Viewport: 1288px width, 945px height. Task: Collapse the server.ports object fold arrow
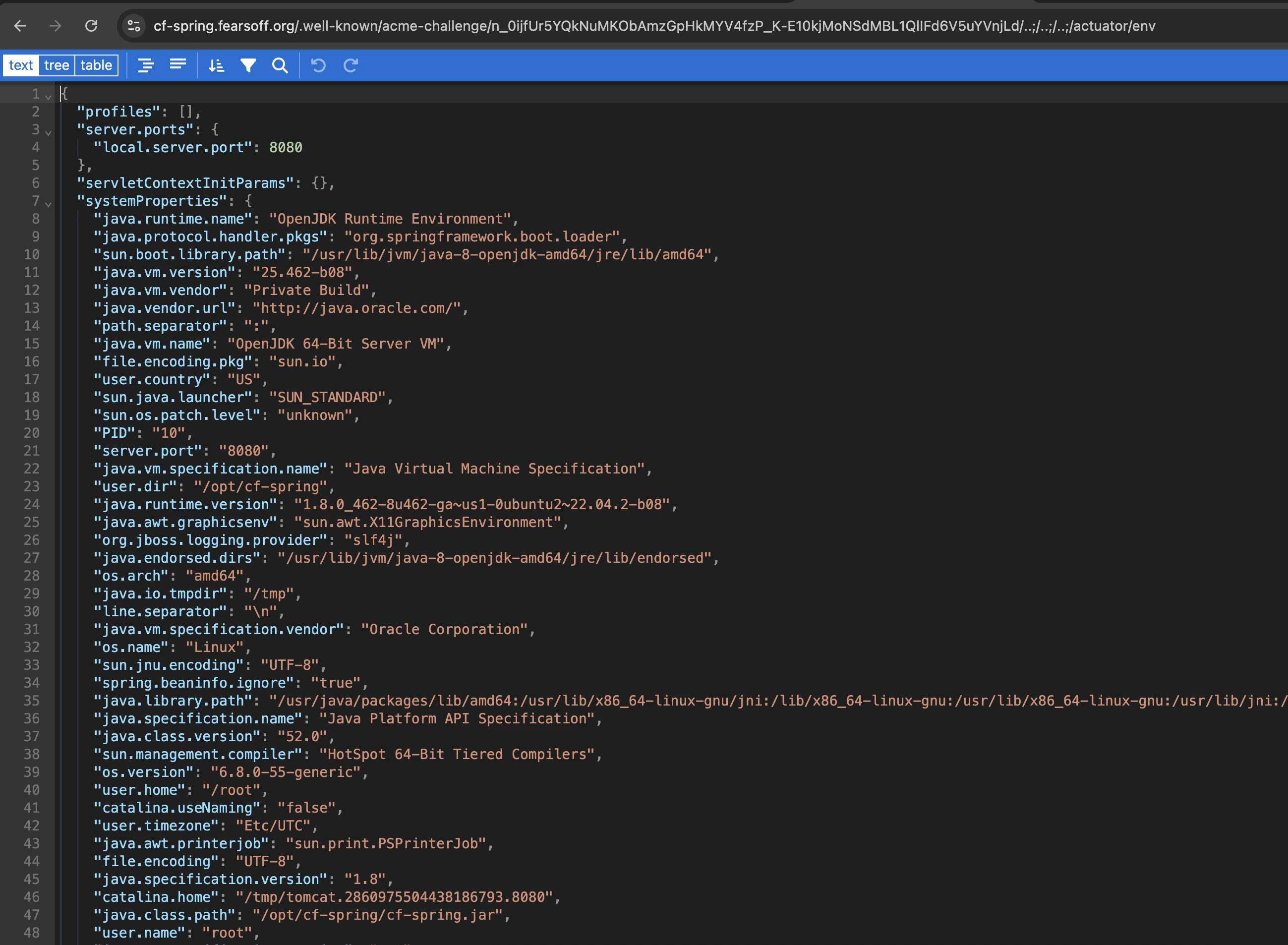[49, 132]
